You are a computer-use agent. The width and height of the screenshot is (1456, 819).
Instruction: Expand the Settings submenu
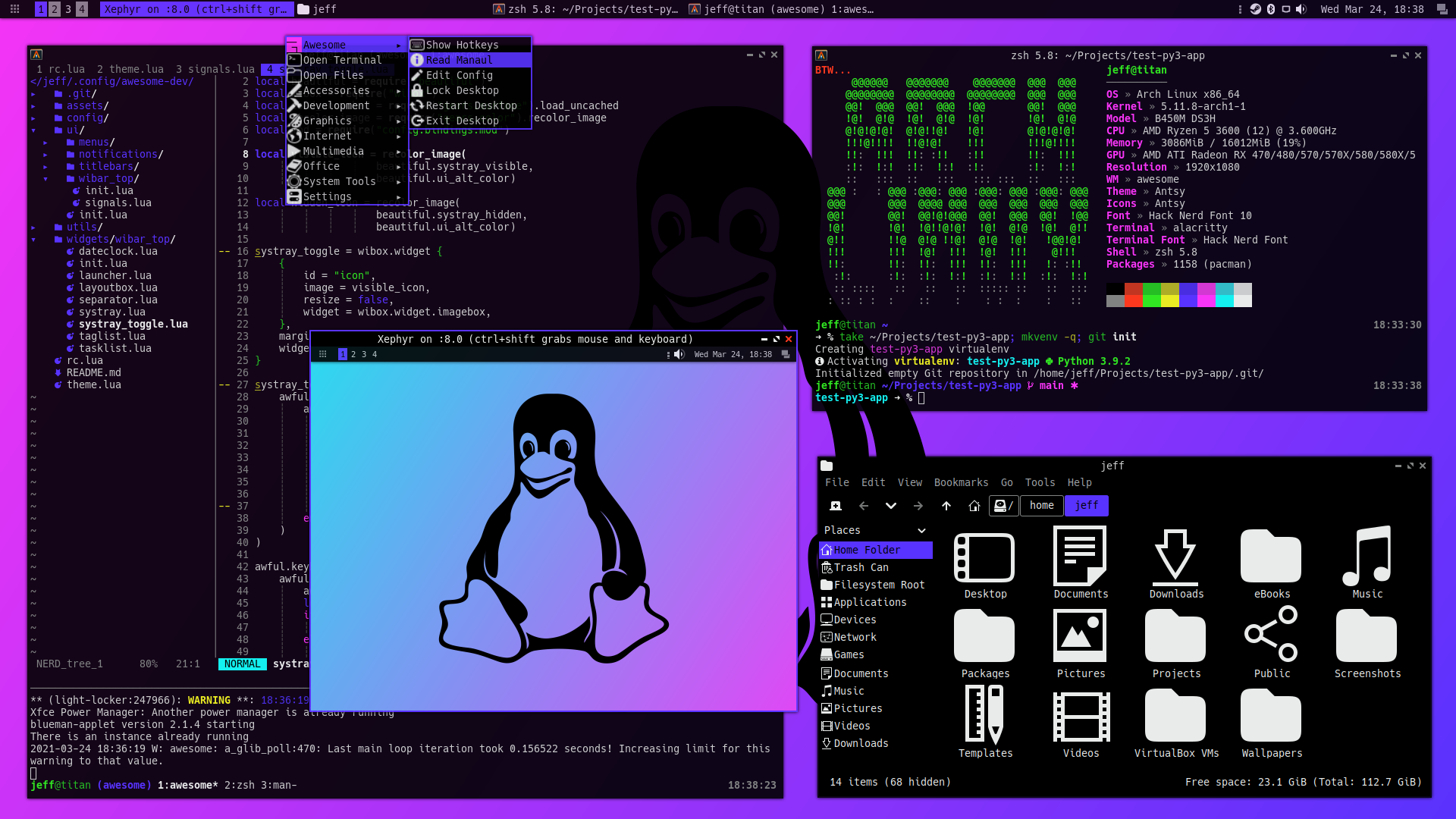click(x=347, y=196)
